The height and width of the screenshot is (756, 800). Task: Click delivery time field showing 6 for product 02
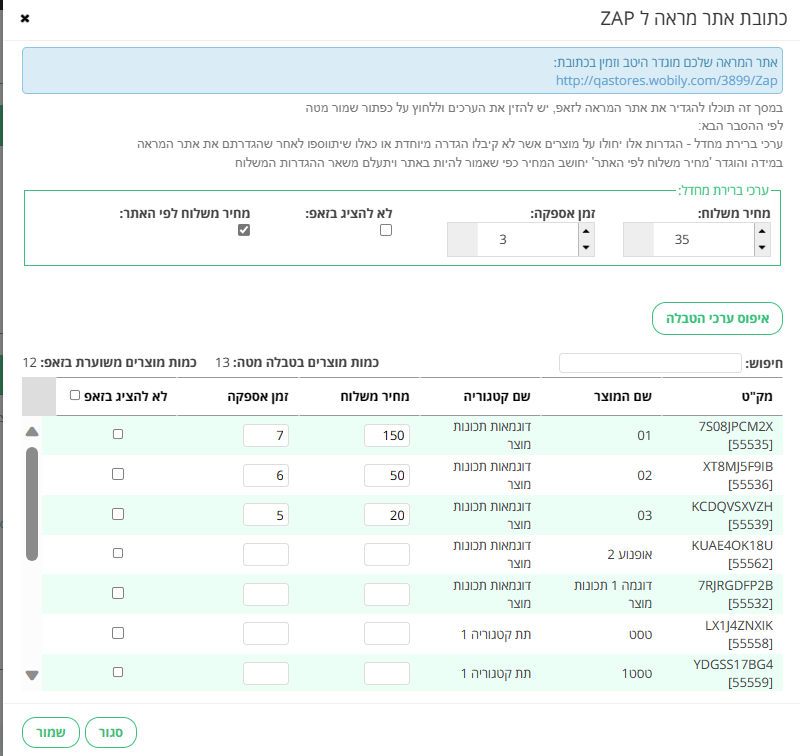(x=266, y=475)
